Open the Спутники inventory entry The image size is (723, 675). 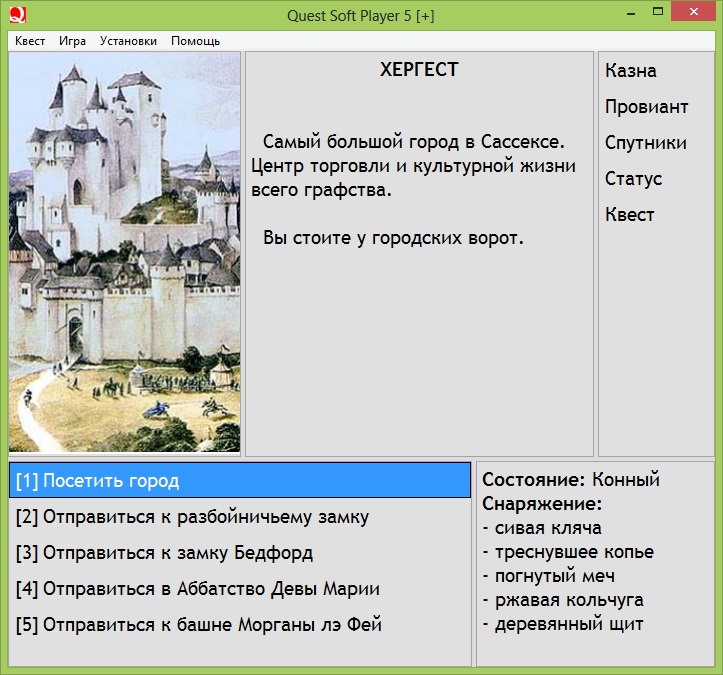click(x=646, y=142)
